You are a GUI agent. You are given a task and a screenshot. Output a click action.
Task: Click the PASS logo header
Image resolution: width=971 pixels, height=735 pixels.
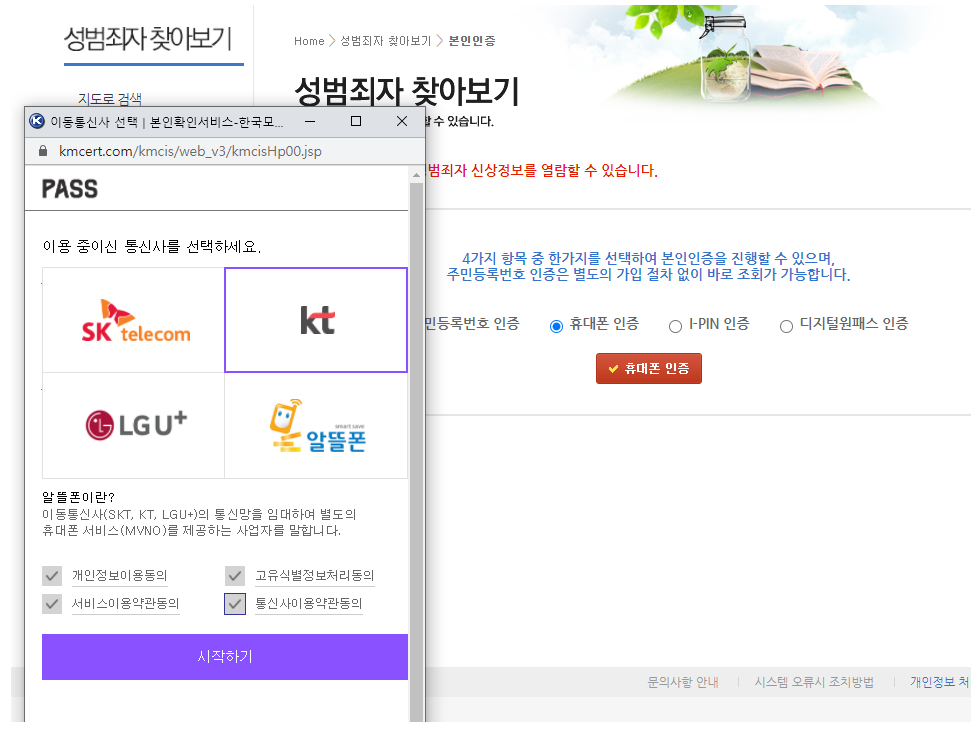[69, 189]
